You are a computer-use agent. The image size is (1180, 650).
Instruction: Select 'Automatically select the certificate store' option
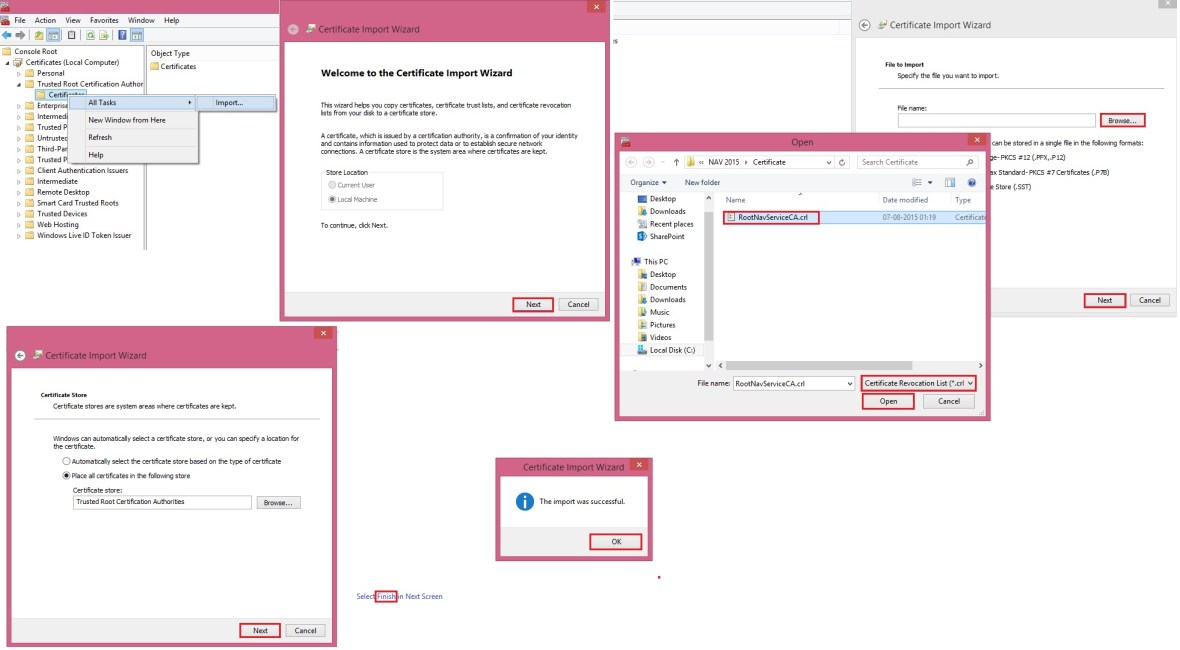point(67,461)
